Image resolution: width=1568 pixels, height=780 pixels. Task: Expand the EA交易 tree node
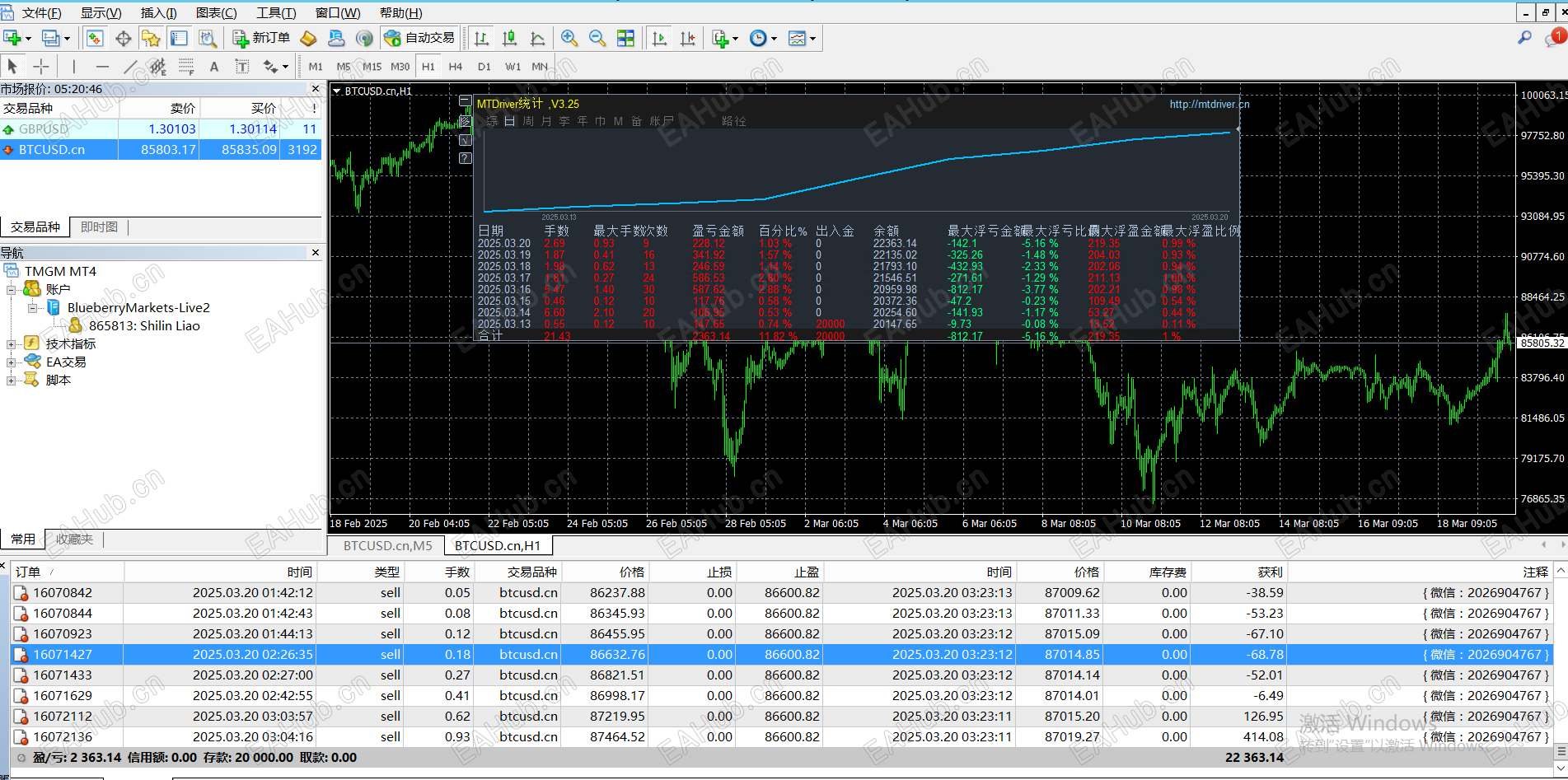[x=11, y=362]
